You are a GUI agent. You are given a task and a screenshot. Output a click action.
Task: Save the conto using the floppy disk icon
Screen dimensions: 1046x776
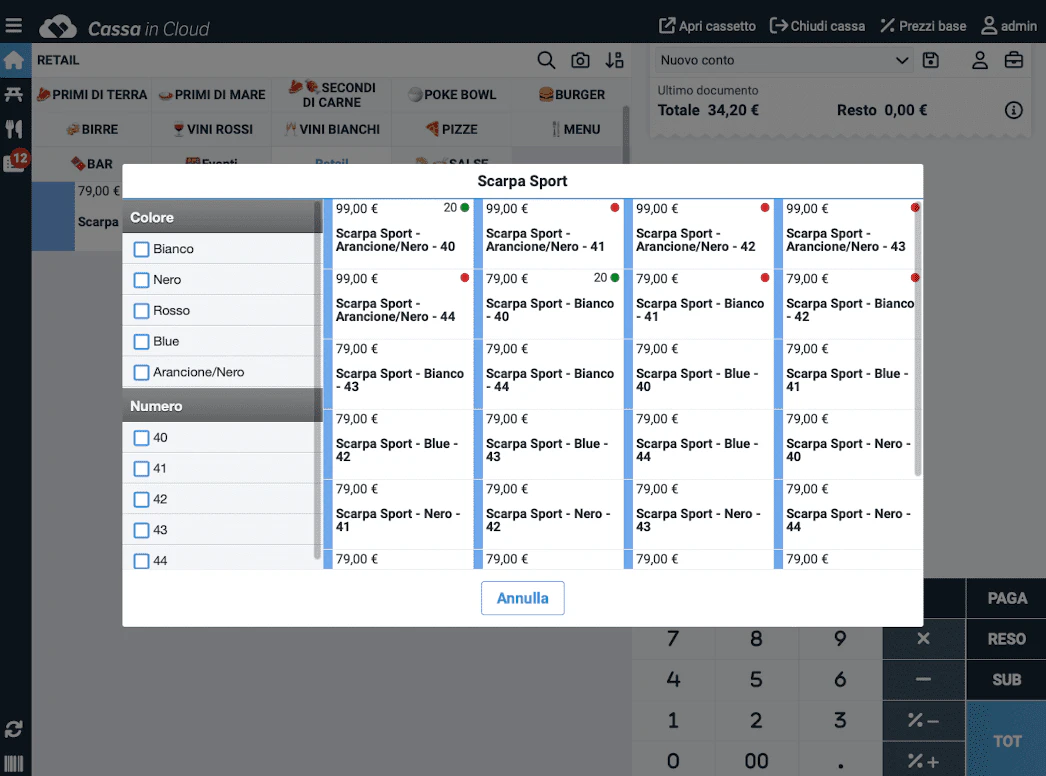click(931, 60)
